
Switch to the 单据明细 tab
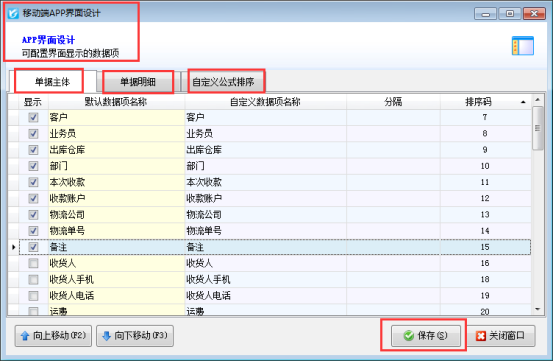click(138, 82)
